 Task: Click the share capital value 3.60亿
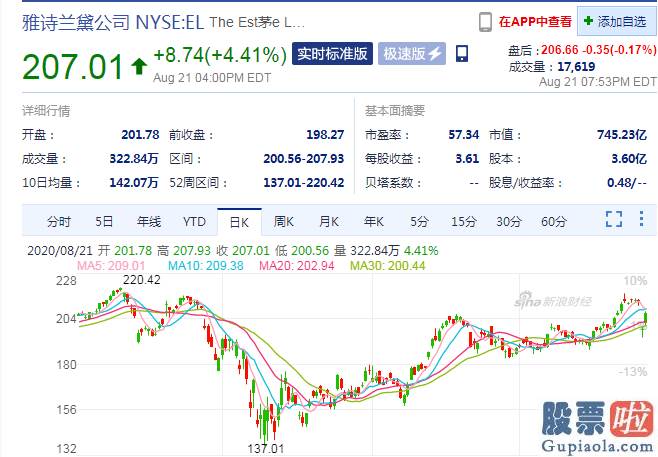click(x=629, y=159)
